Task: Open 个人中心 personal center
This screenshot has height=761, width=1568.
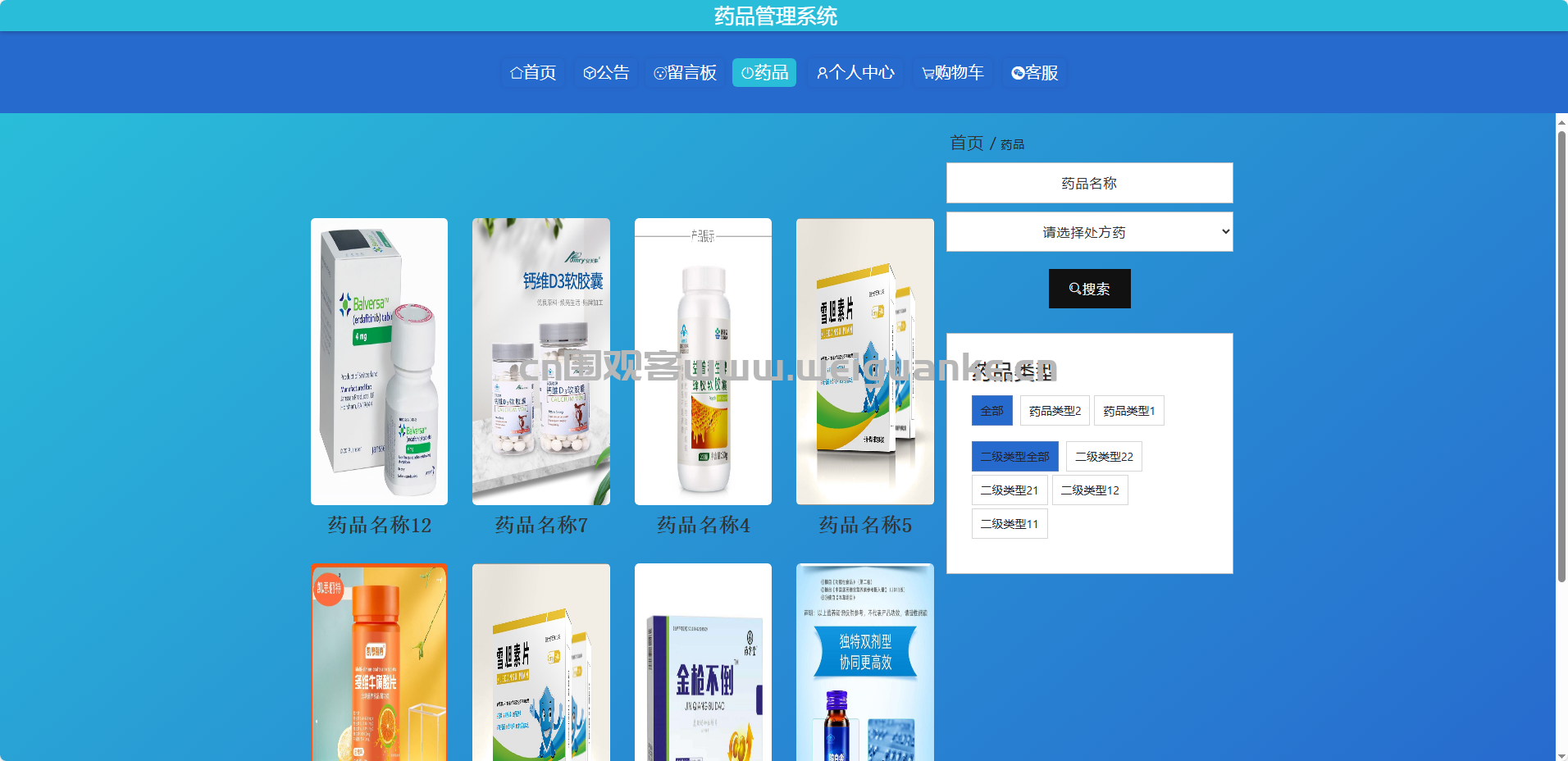Action: (855, 73)
